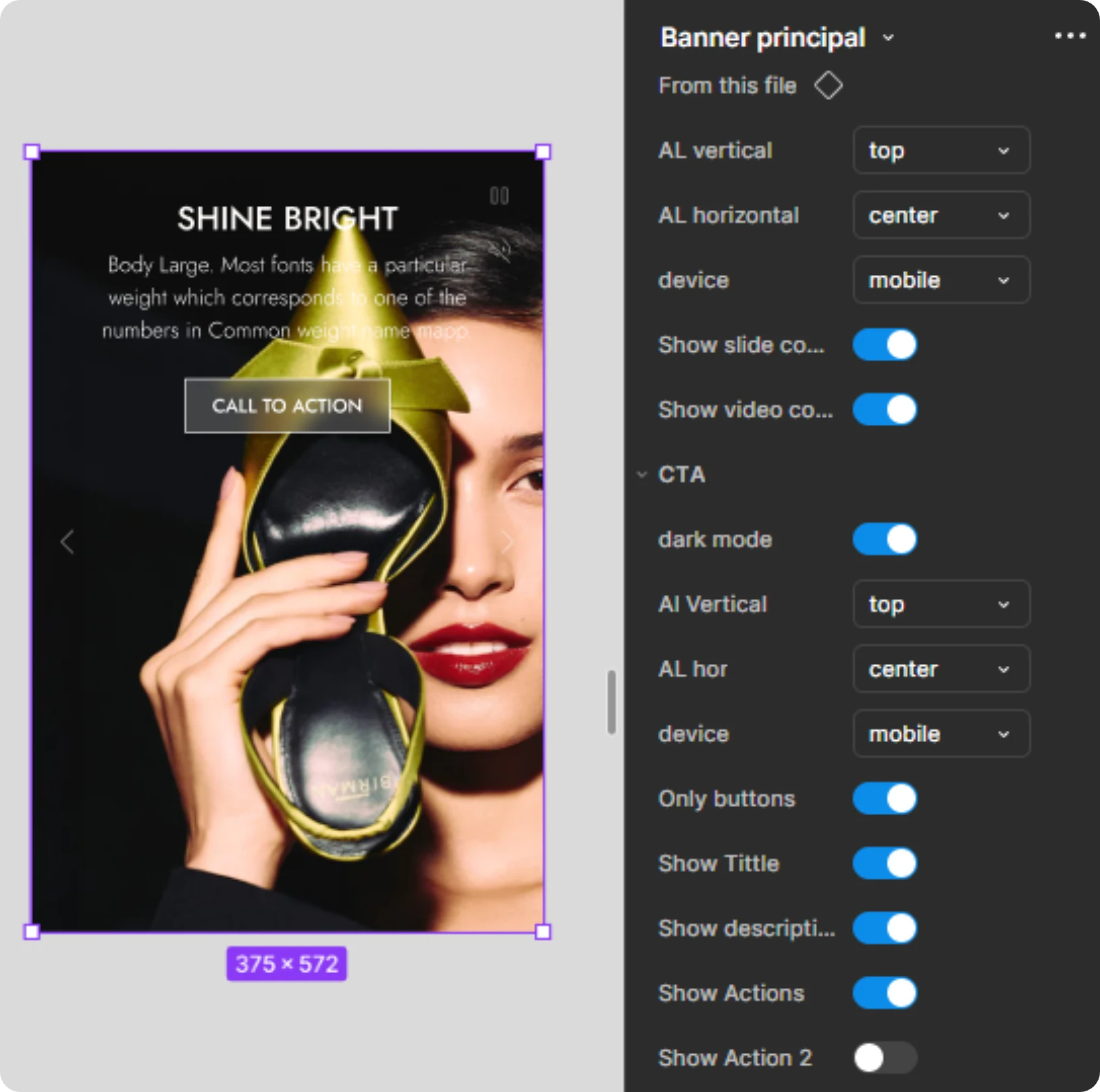
Task: Click the CALL TO ACTION button on the banner
Action: tap(287, 406)
